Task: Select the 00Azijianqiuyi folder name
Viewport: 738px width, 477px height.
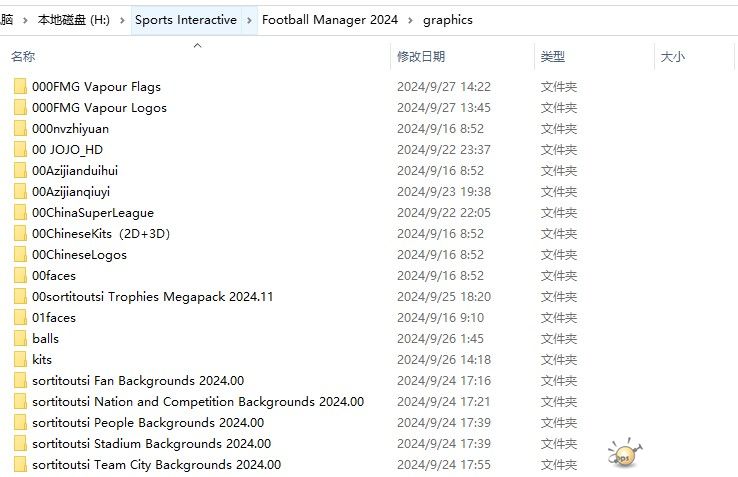Action: pyautogui.click(x=71, y=192)
